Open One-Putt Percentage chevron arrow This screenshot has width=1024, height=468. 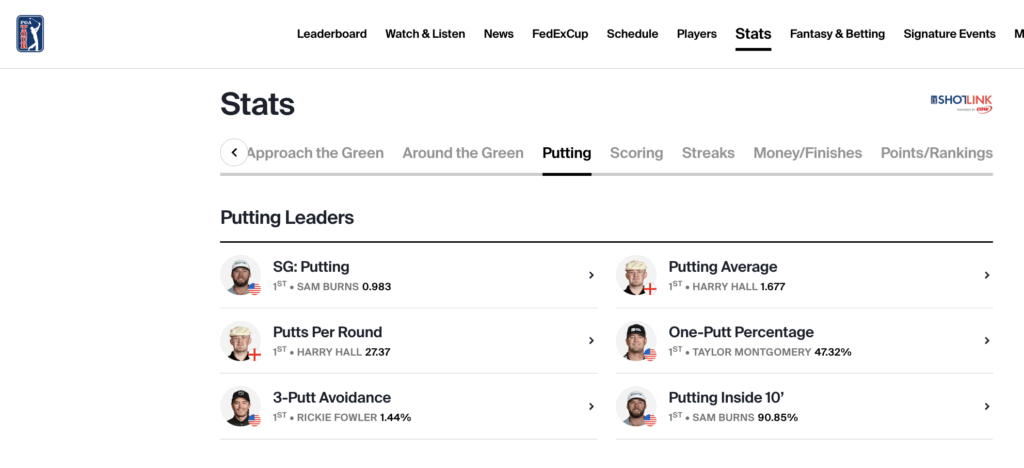pos(987,341)
